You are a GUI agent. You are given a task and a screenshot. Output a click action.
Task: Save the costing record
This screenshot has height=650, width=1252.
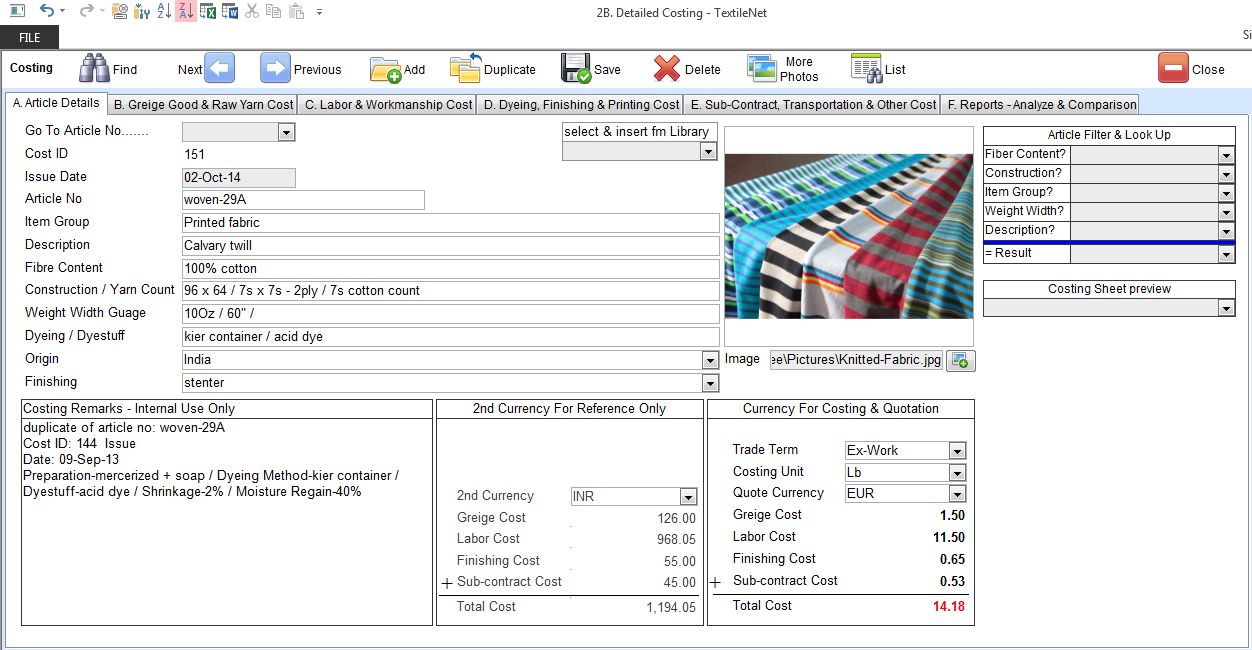point(576,69)
